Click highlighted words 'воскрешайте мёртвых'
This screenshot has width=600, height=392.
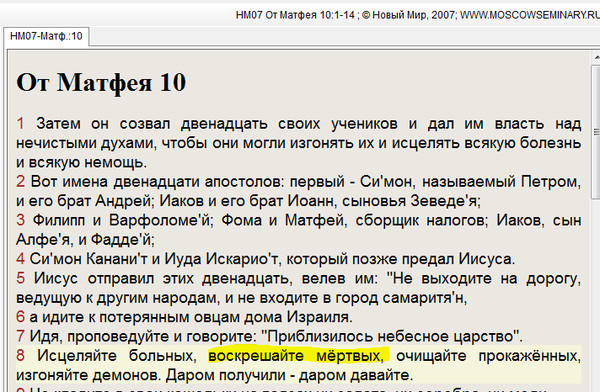point(295,356)
